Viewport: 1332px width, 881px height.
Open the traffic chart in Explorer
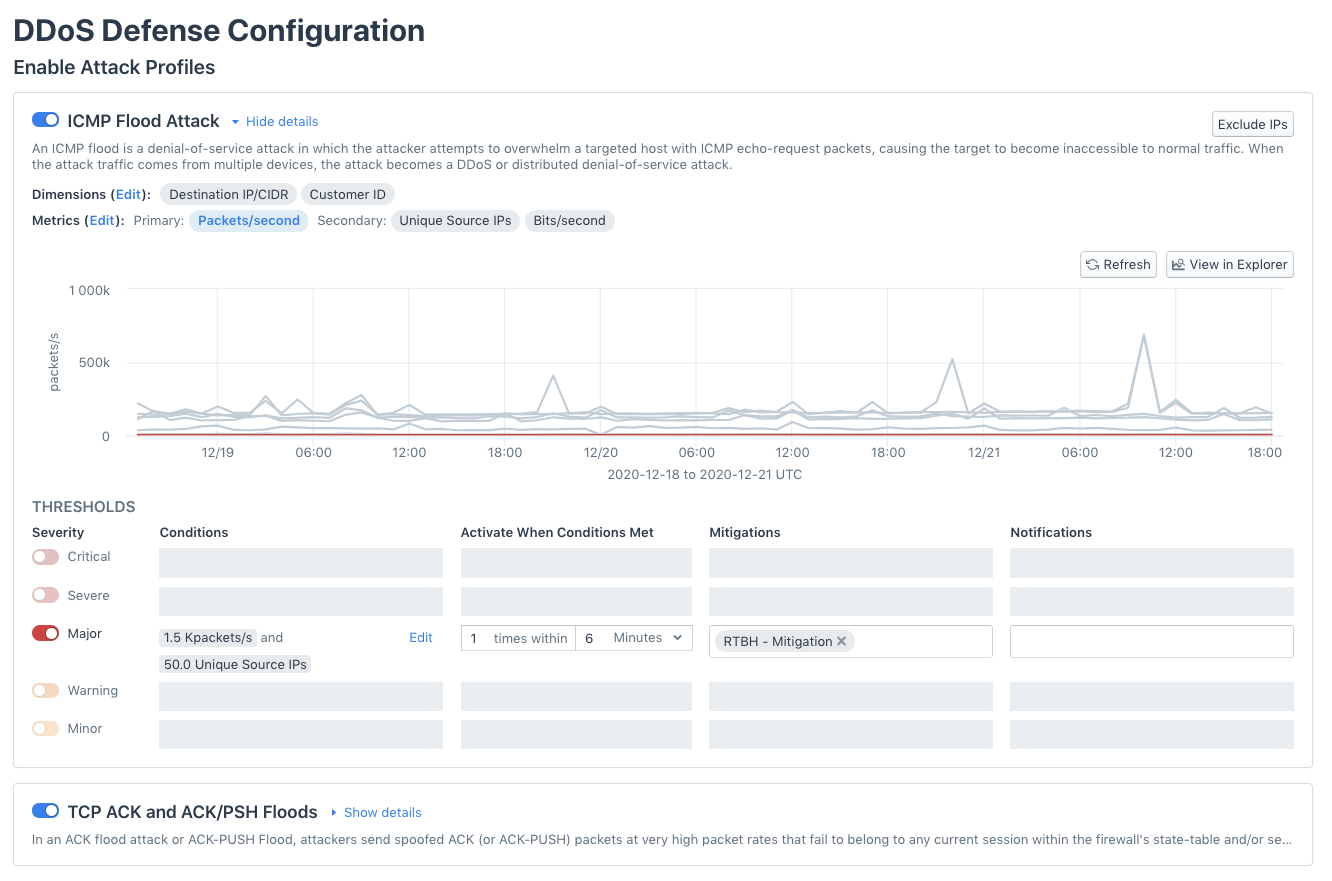tap(1229, 264)
